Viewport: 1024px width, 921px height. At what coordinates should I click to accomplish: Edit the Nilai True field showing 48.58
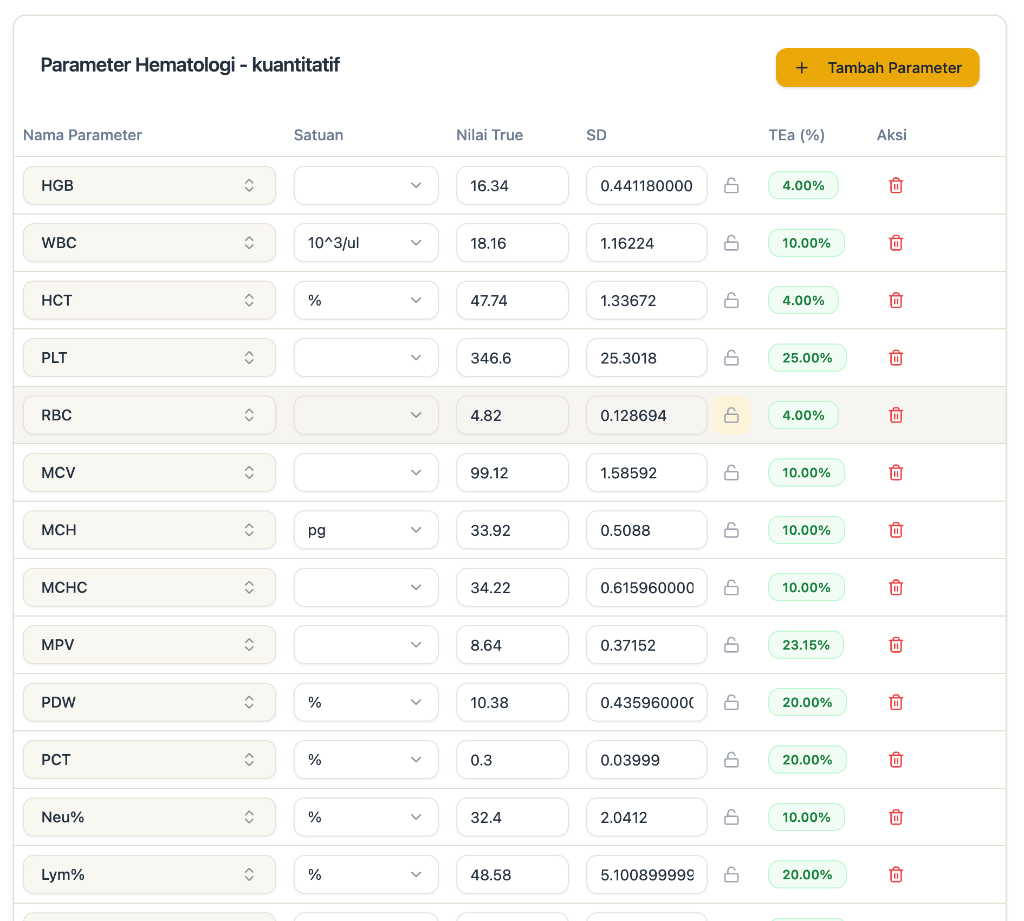512,875
